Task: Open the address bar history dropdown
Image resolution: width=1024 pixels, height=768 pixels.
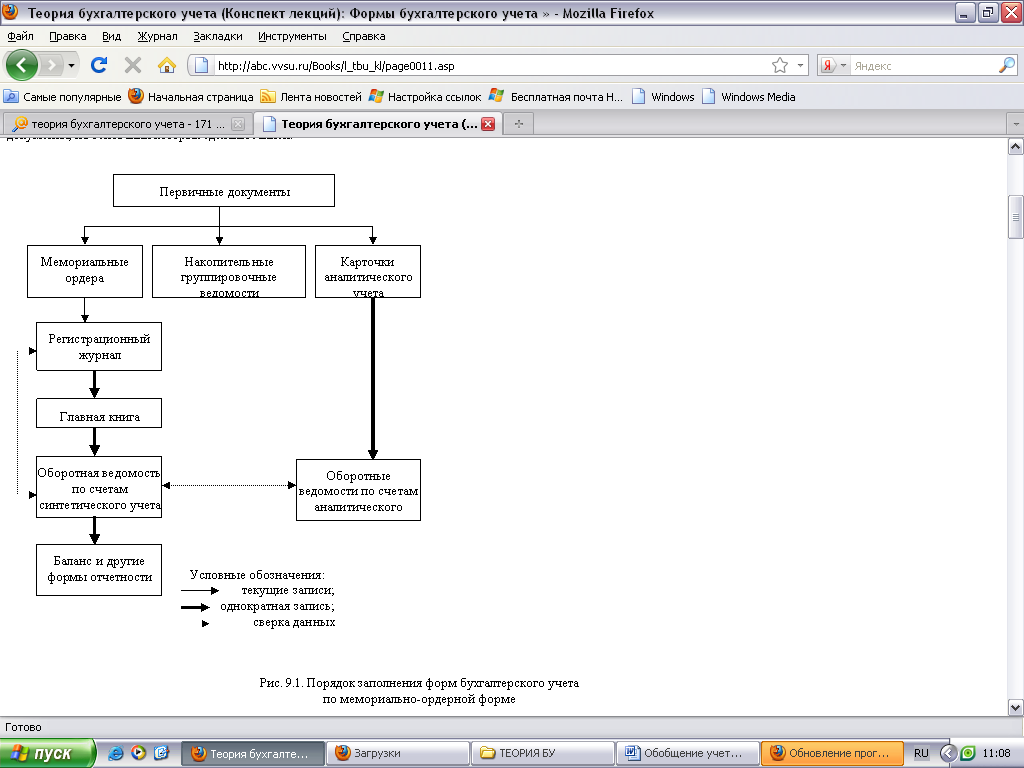Action: pyautogui.click(x=800, y=65)
